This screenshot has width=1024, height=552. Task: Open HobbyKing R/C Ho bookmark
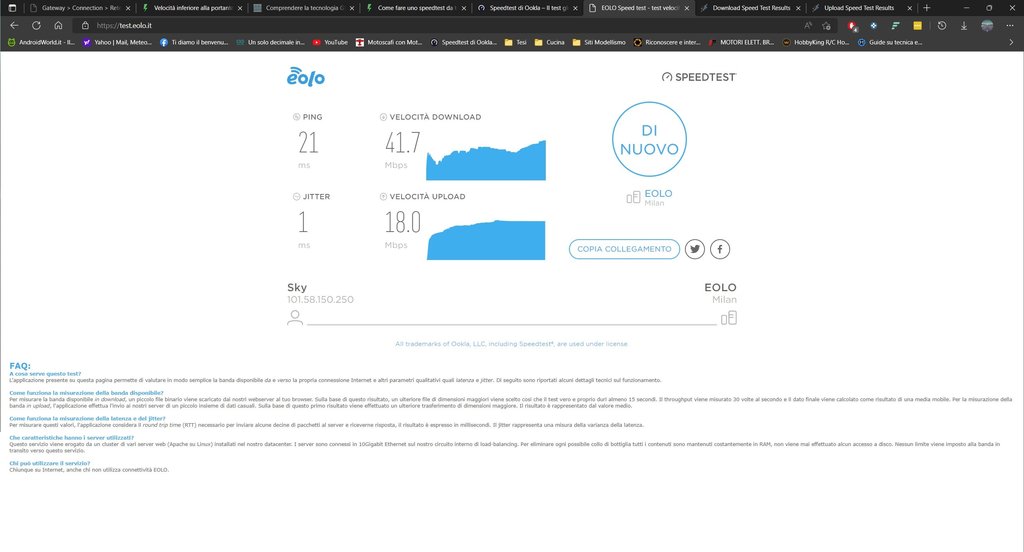tap(816, 42)
